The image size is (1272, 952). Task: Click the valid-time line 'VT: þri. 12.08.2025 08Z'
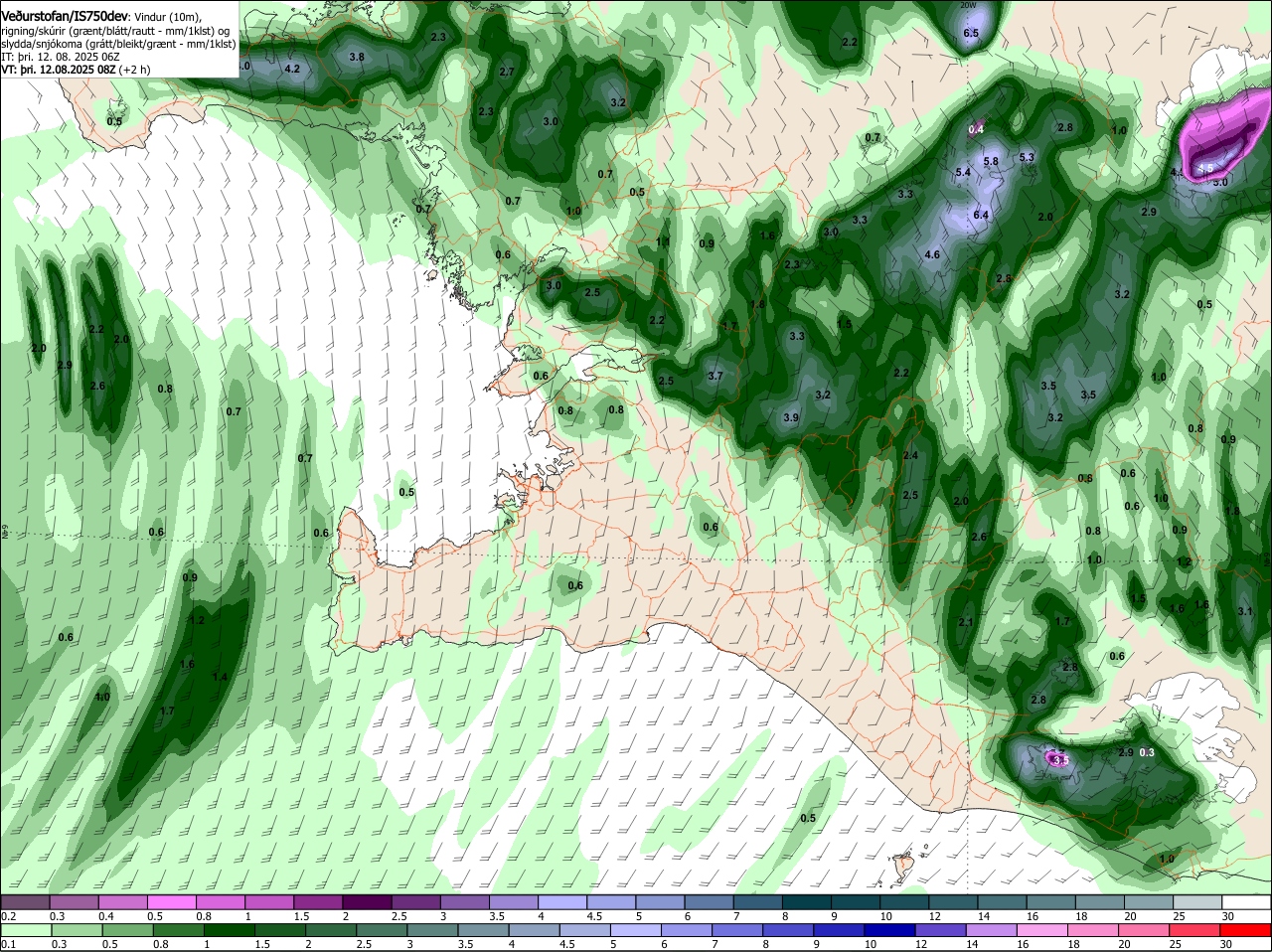point(60,70)
